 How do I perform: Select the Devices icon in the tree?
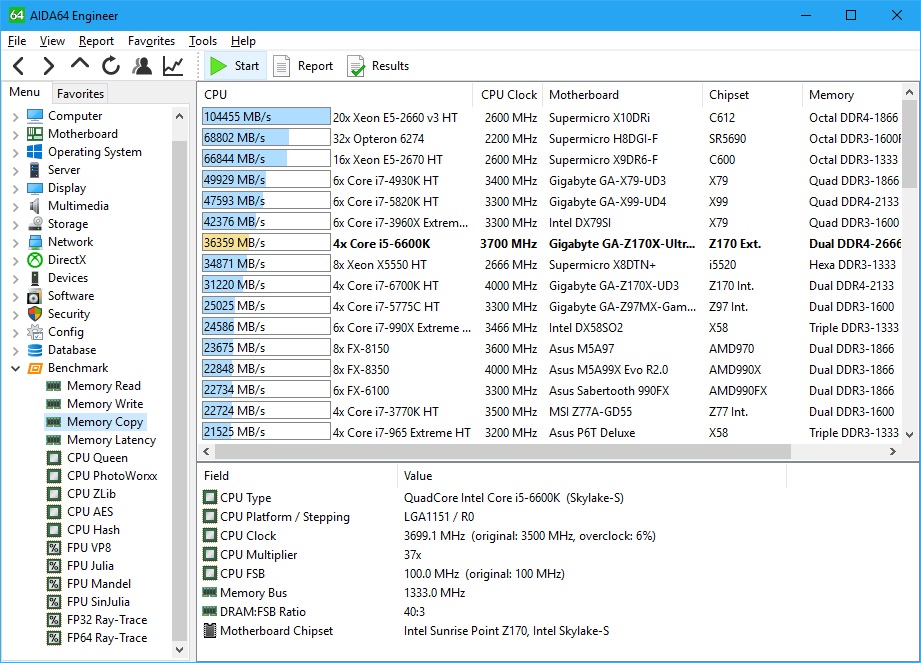[35, 278]
